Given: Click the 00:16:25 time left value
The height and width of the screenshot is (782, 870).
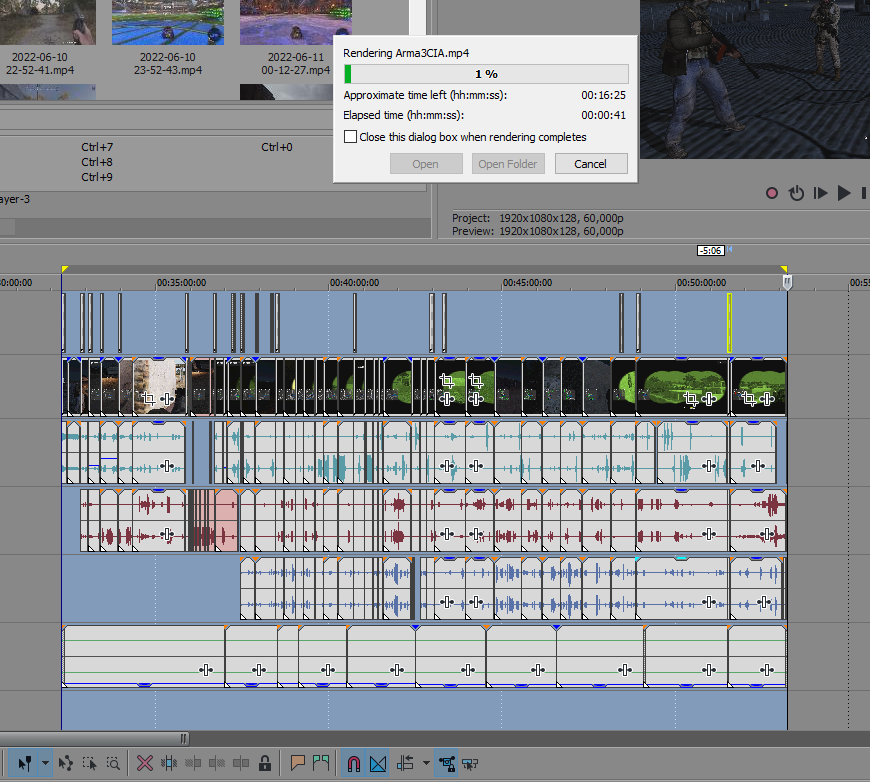Looking at the screenshot, I should click(x=604, y=95).
